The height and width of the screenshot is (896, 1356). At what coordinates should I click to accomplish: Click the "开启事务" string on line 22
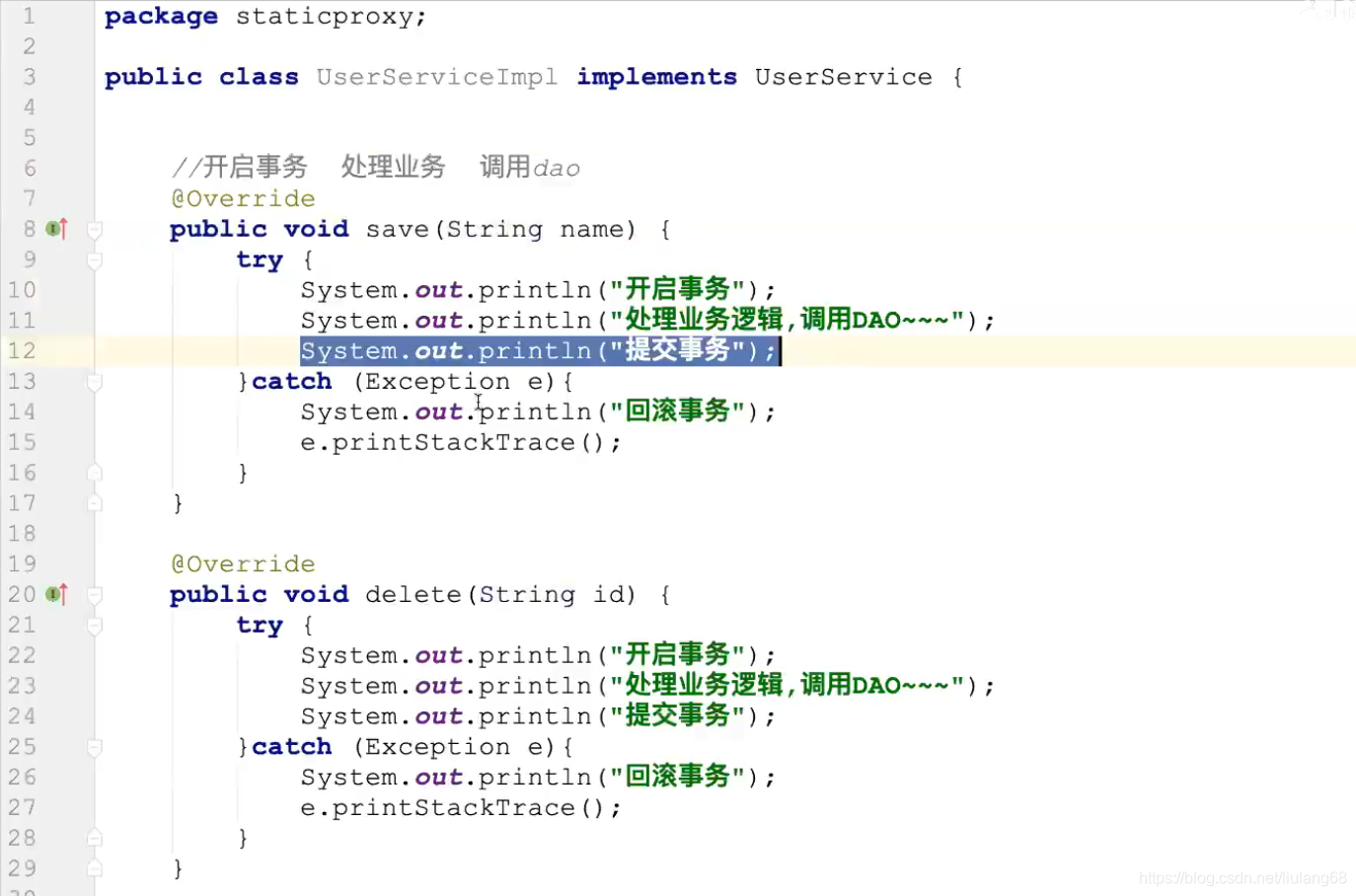coord(678,654)
